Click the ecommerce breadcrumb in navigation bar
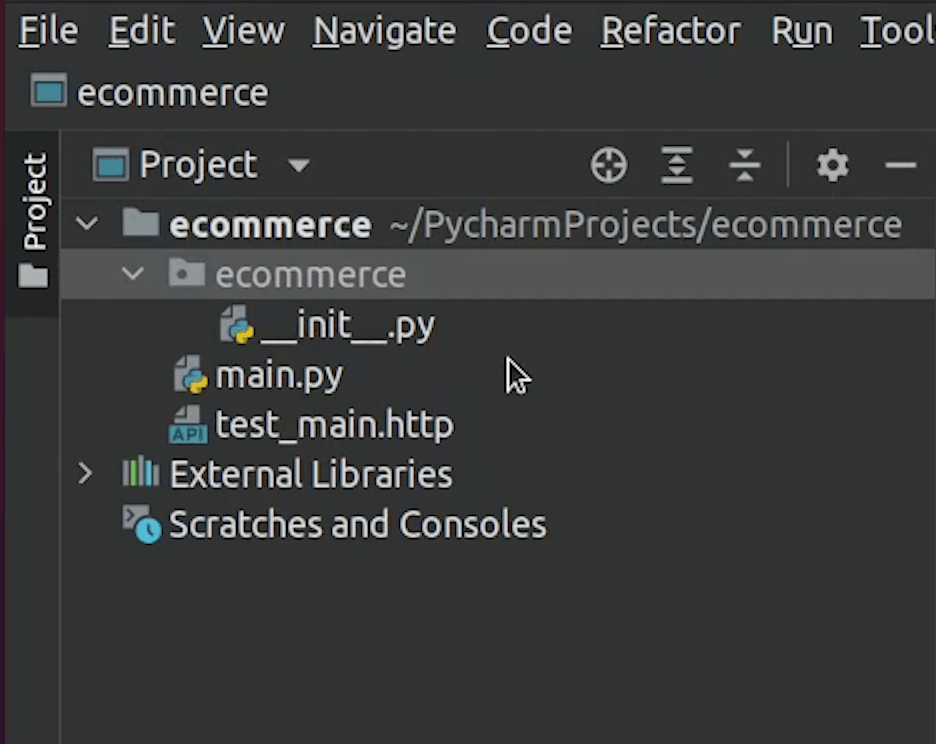 pos(172,93)
